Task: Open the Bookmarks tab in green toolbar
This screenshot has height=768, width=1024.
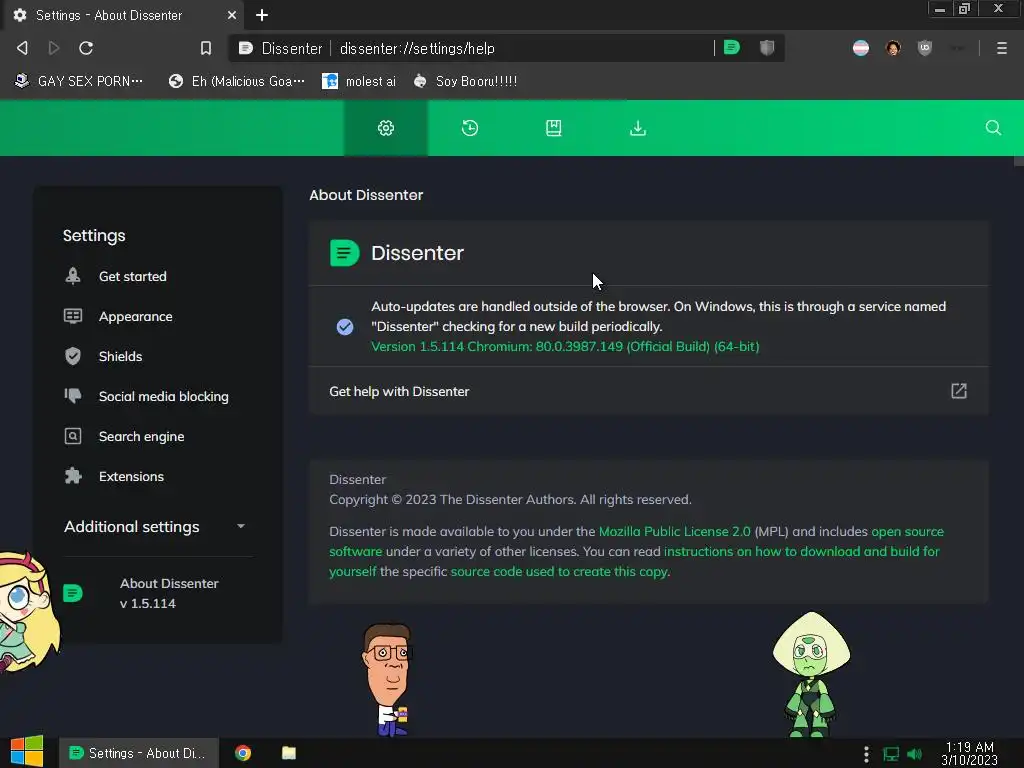Action: tap(554, 128)
